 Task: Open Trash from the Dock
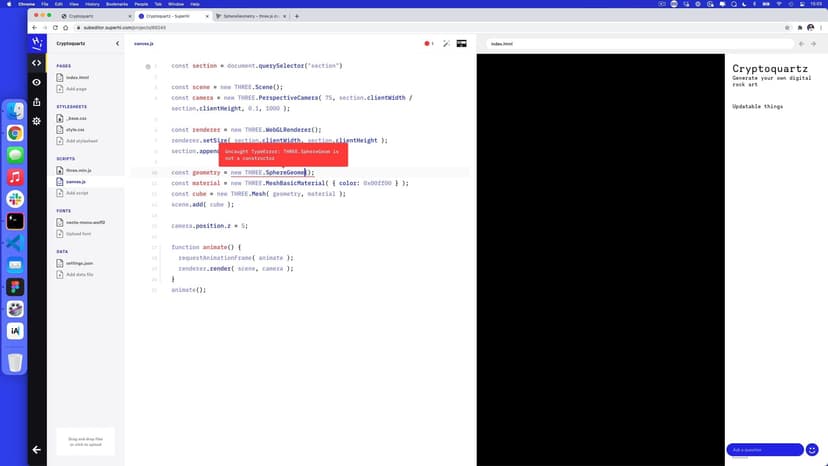point(15,362)
